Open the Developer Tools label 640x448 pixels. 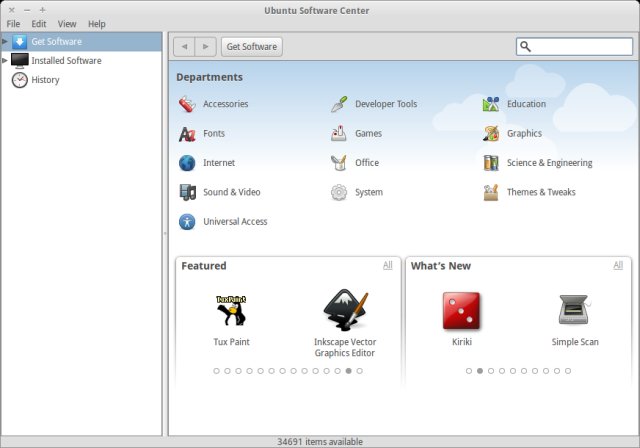386,104
